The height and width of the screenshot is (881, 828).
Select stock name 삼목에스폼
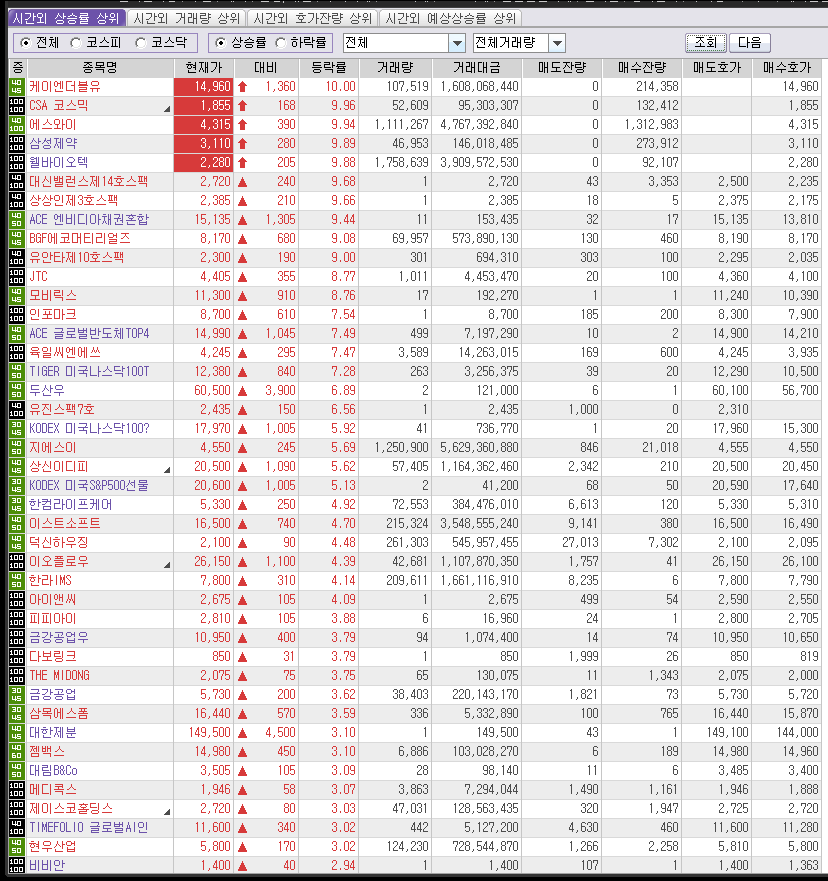(59, 714)
